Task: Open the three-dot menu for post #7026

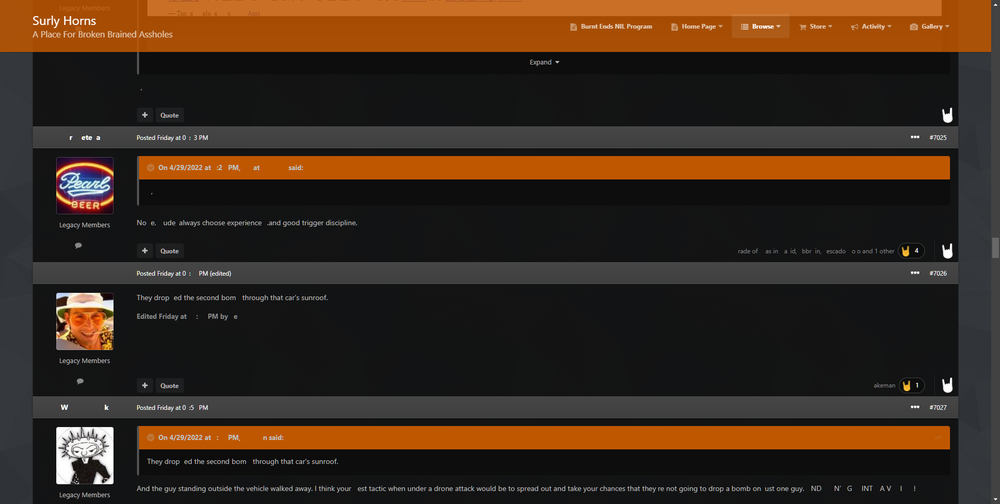Action: (x=914, y=273)
